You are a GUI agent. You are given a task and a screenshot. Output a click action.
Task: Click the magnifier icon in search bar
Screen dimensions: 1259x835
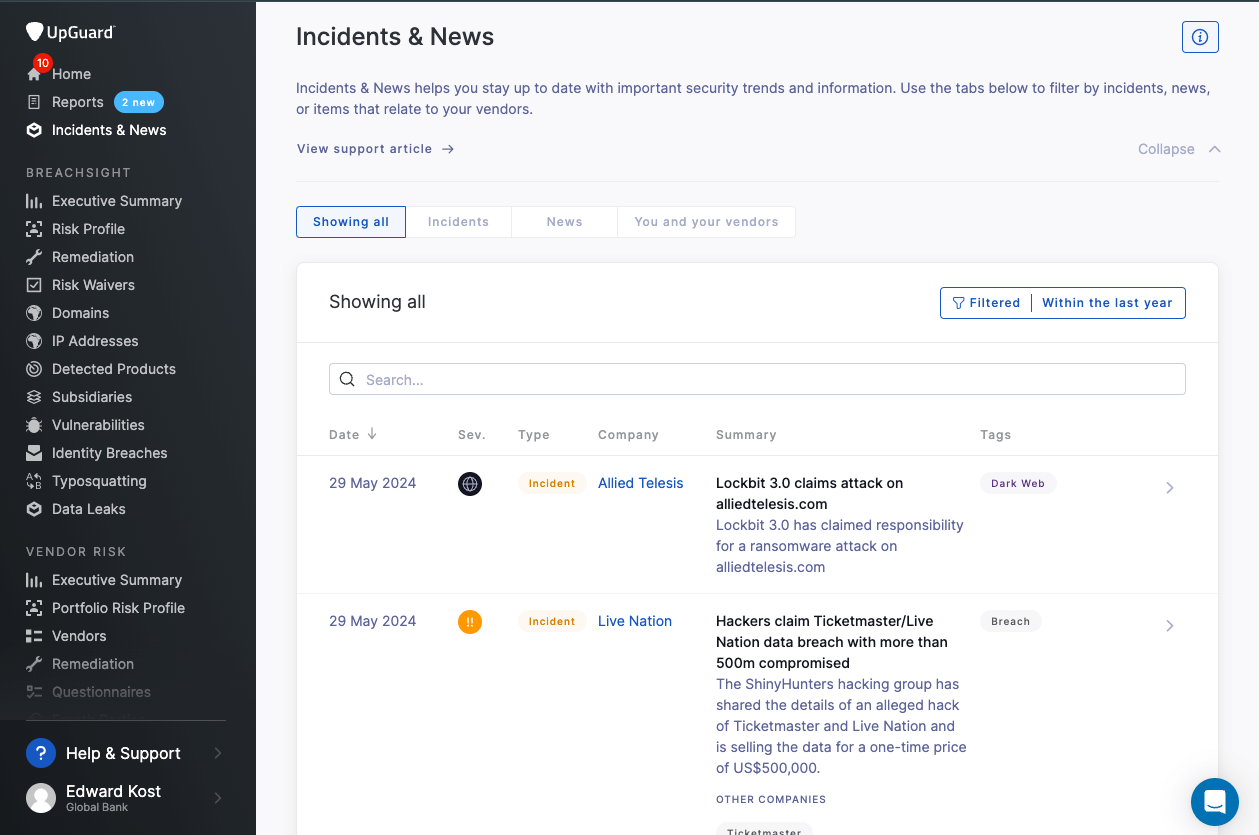pos(347,379)
